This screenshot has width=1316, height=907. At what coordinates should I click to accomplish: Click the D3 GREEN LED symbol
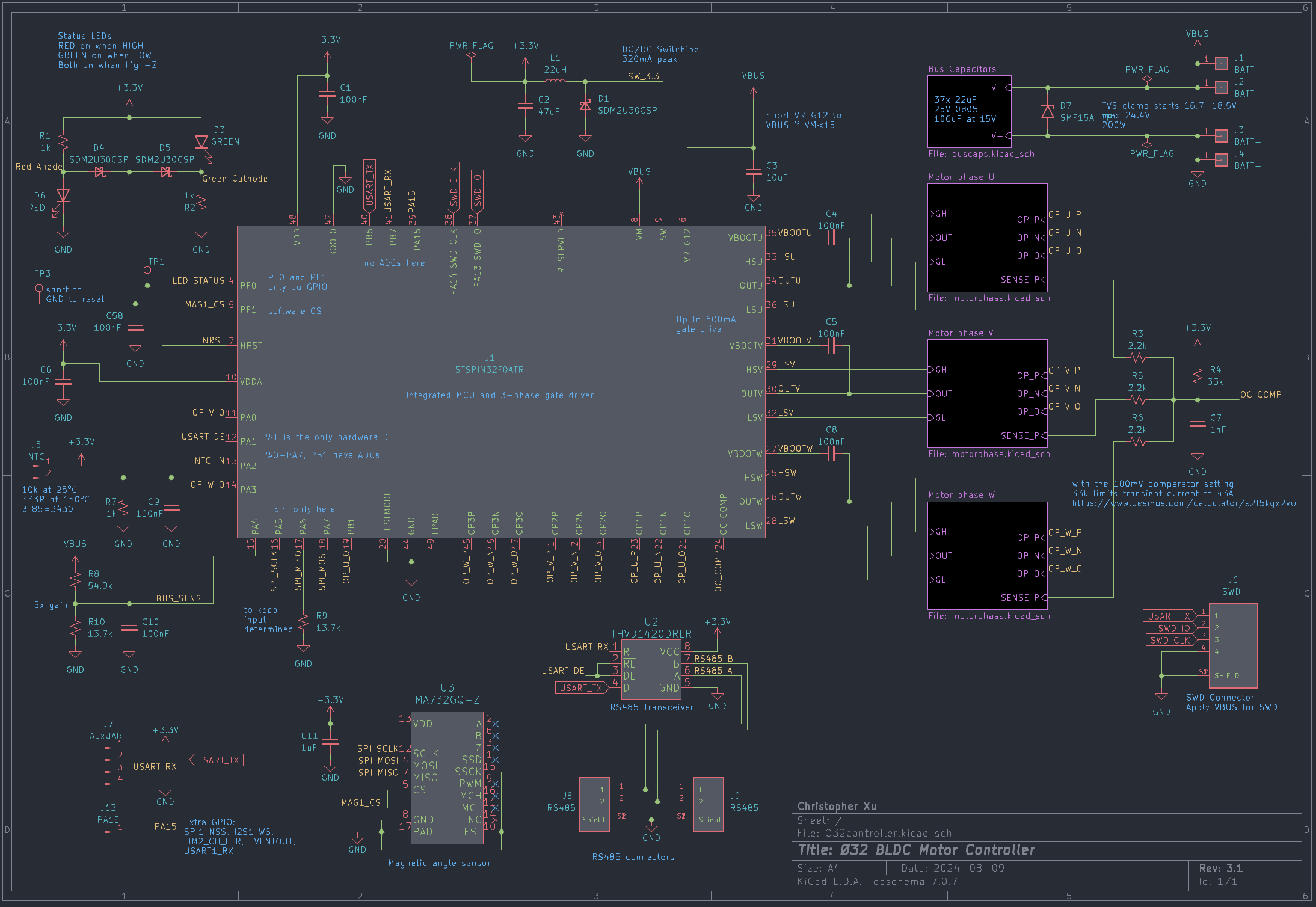pos(201,142)
